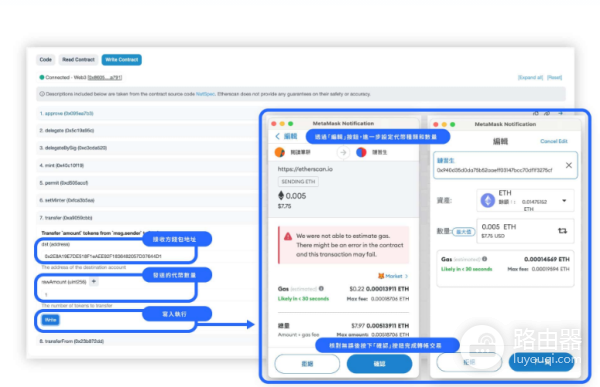600x387 pixels.
Task: Click Cancel Edit in the right MetaMask window
Action: (x=554, y=141)
